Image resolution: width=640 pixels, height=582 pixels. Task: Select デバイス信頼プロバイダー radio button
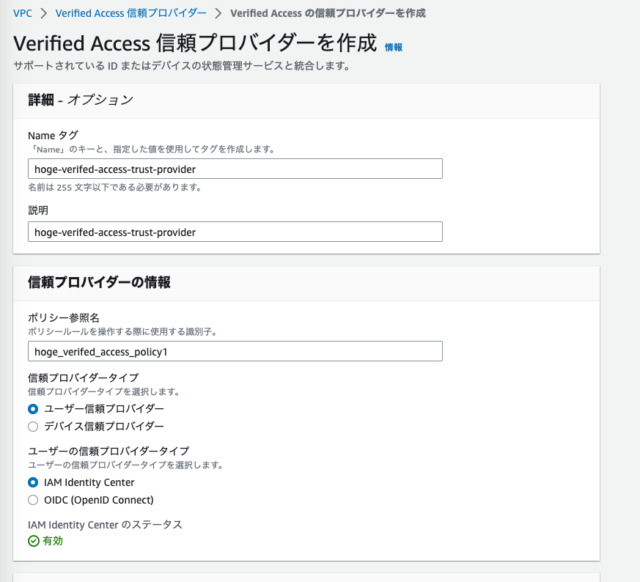pyautogui.click(x=33, y=427)
